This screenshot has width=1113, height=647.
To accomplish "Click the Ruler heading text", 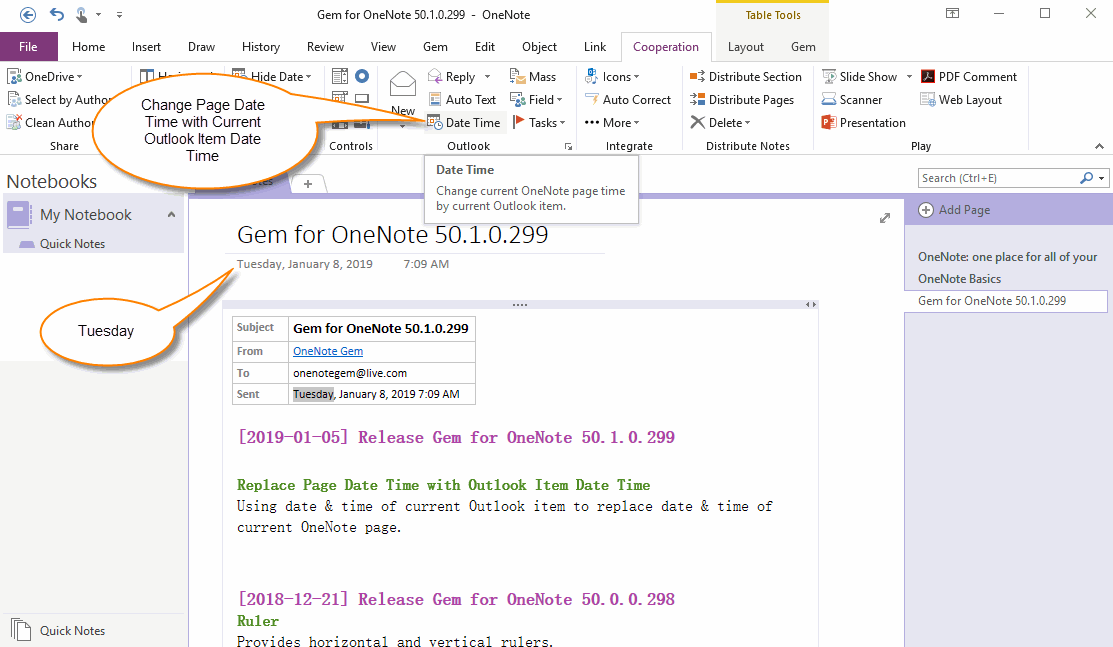I will pyautogui.click(x=258, y=621).
